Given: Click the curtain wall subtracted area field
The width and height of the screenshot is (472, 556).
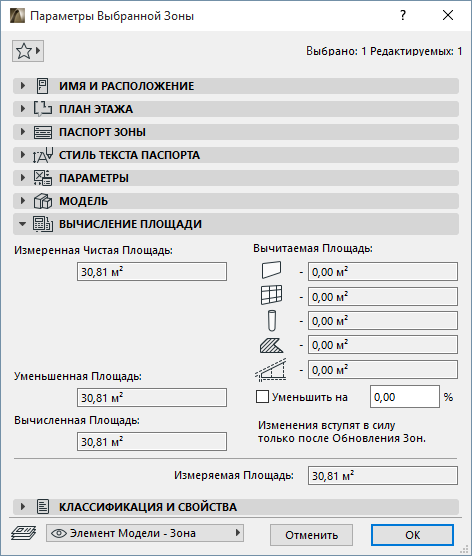Looking at the screenshot, I should [383, 297].
